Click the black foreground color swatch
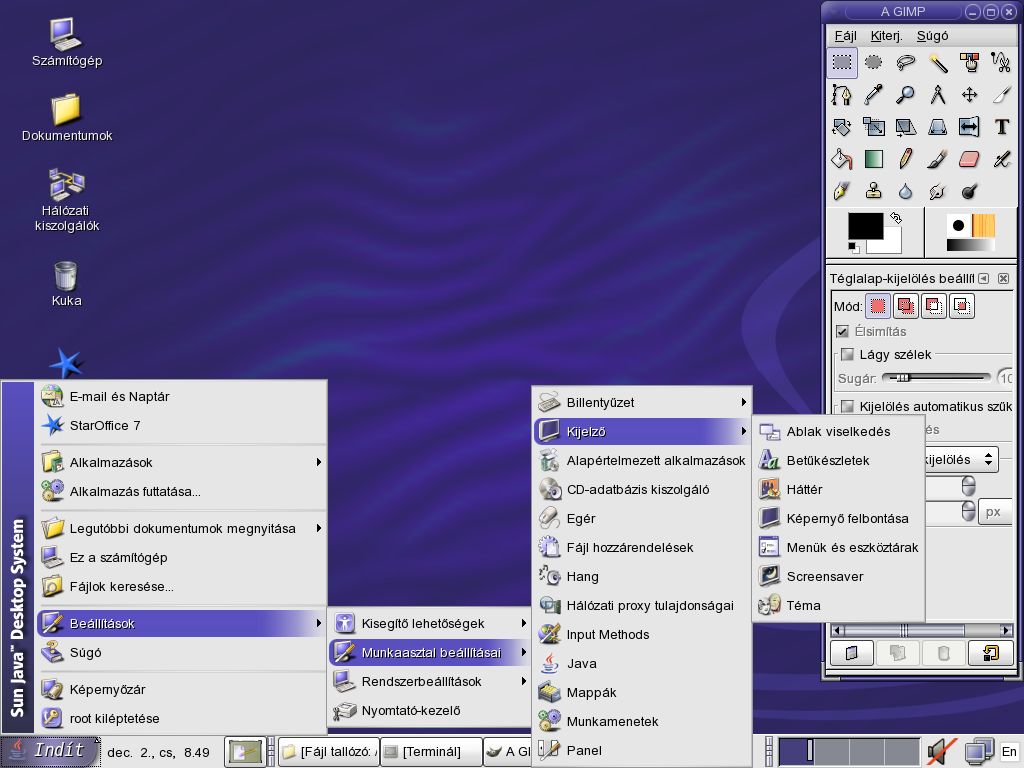 coord(865,227)
